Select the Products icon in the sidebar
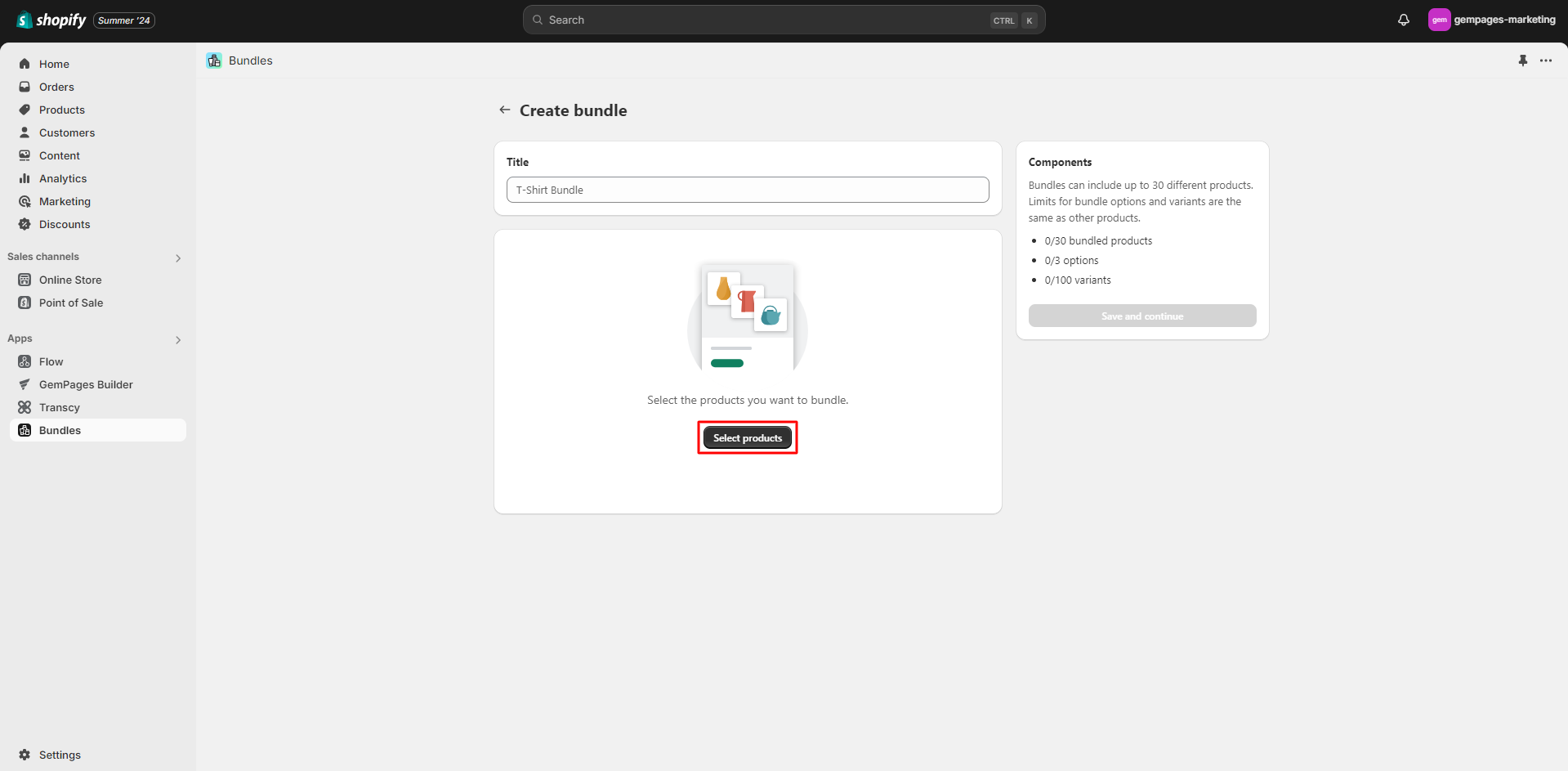This screenshot has width=1568, height=771. (24, 110)
